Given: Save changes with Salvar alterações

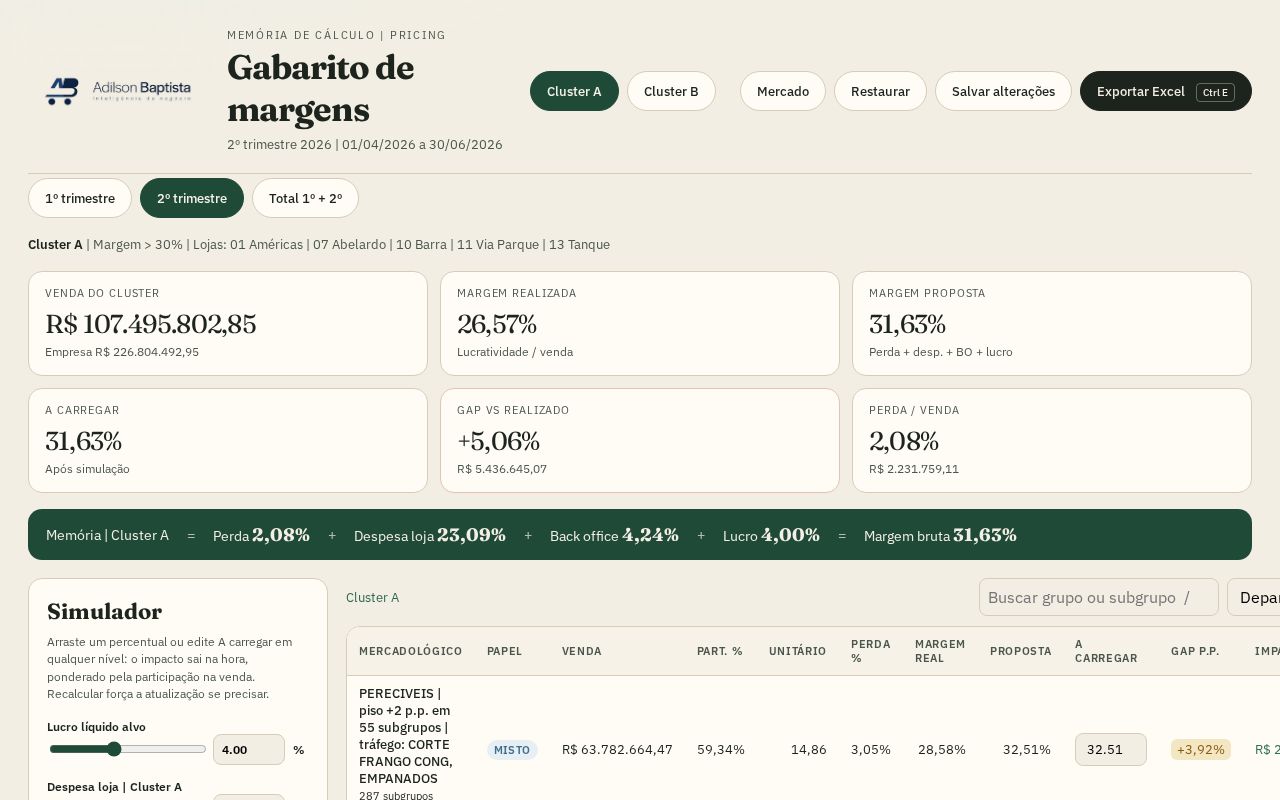Looking at the screenshot, I should (x=1003, y=91).
